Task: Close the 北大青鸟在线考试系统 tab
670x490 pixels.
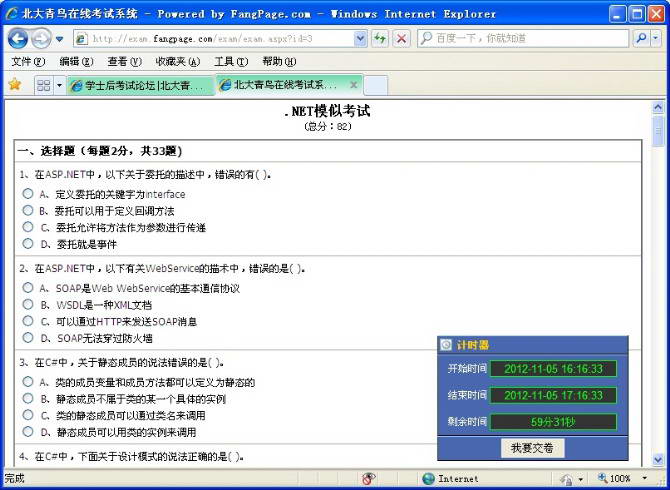Action: (x=353, y=85)
